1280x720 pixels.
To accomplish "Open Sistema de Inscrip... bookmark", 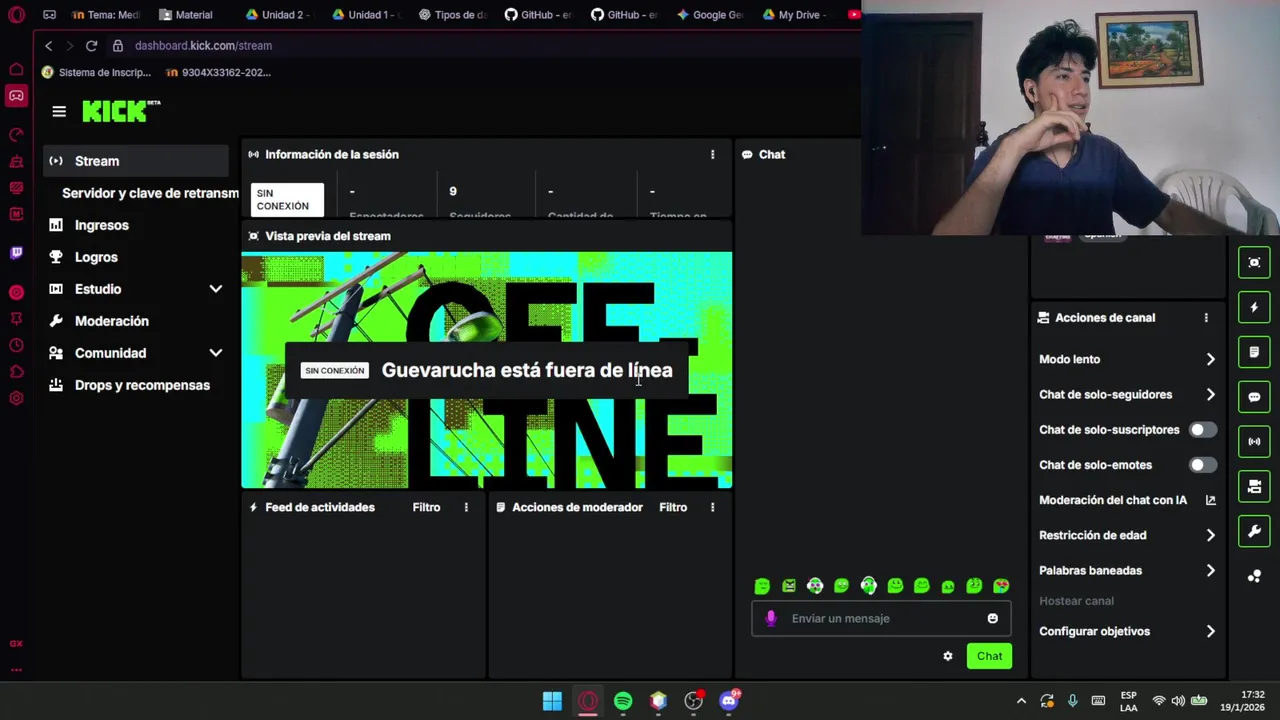I will pyautogui.click(x=96, y=72).
